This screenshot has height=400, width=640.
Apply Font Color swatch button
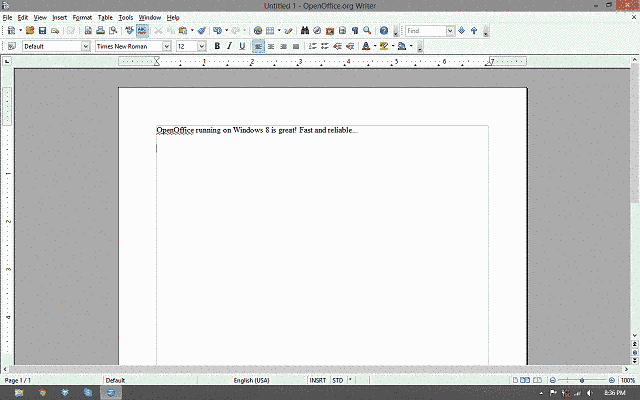coord(366,46)
